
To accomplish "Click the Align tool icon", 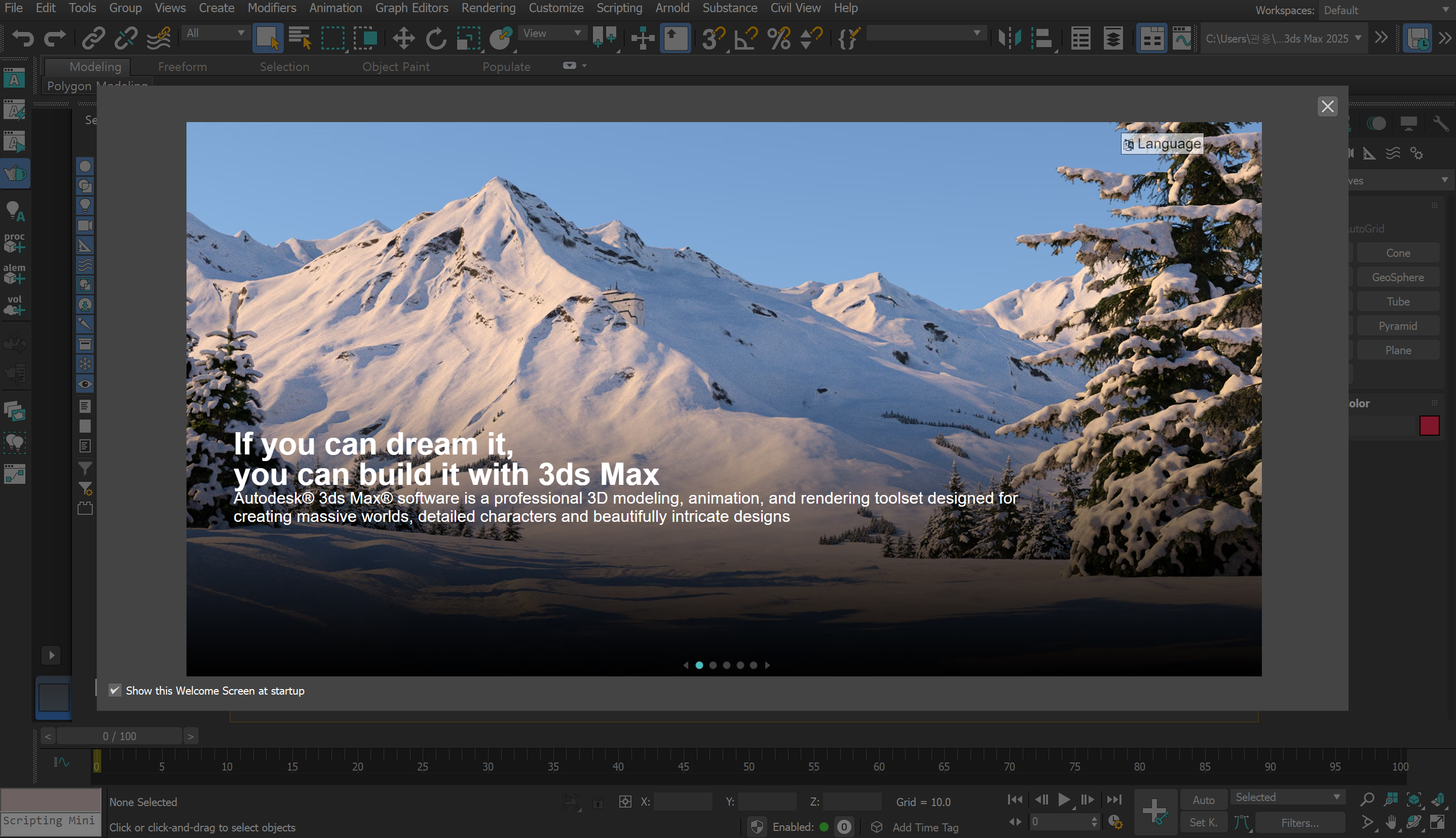I will tap(1042, 39).
